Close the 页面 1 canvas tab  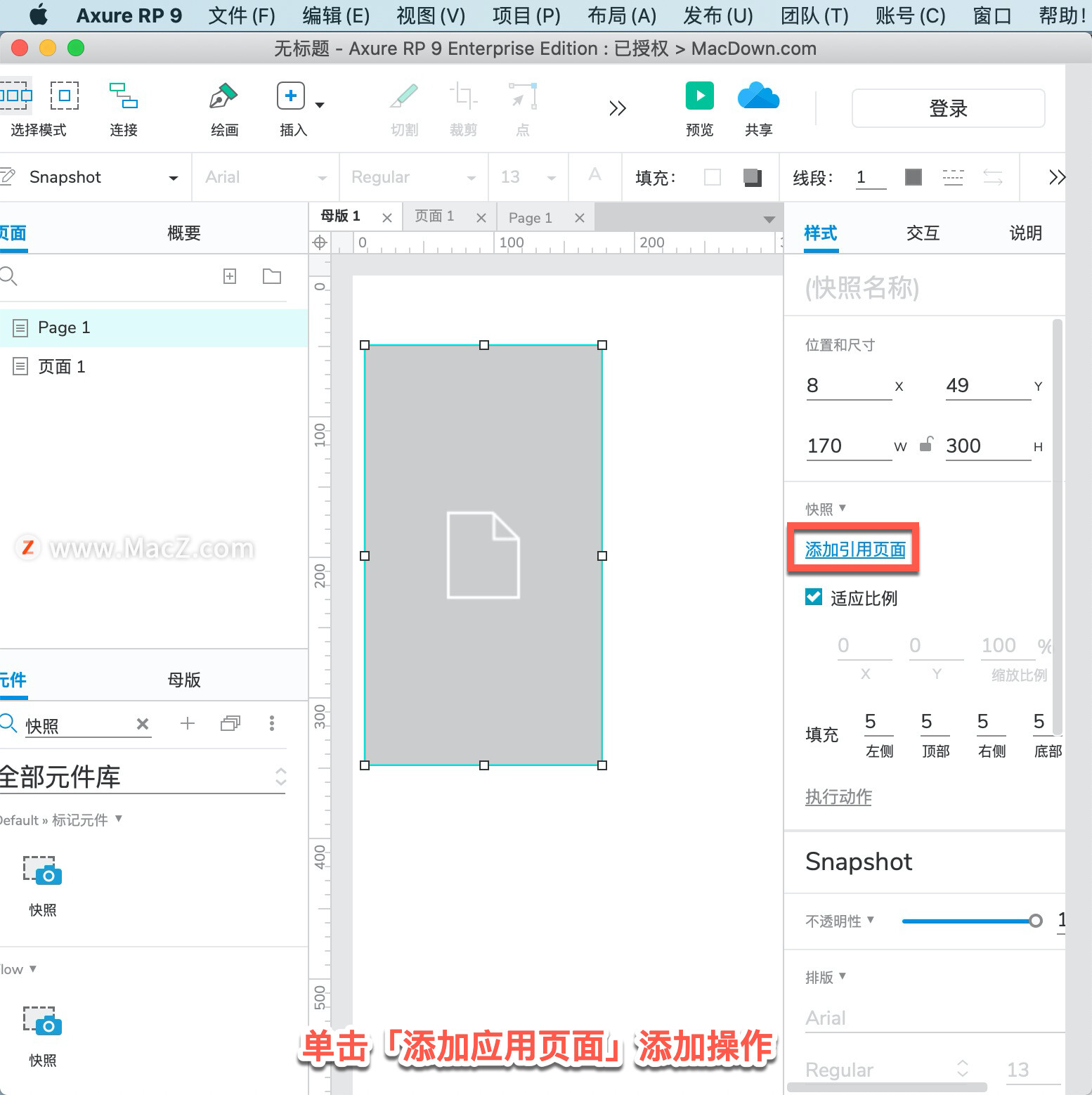[x=481, y=218]
